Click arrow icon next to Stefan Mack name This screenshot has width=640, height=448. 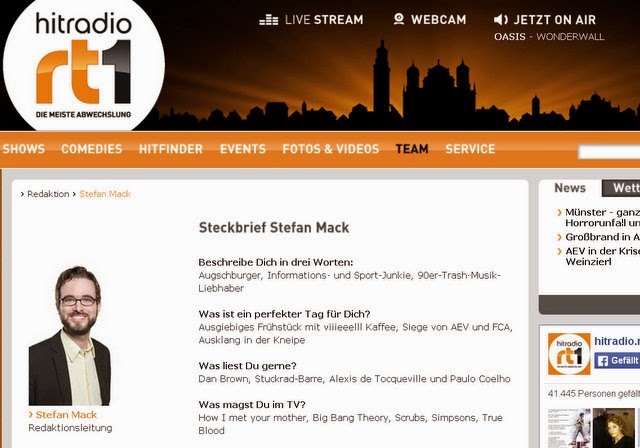click(x=31, y=415)
